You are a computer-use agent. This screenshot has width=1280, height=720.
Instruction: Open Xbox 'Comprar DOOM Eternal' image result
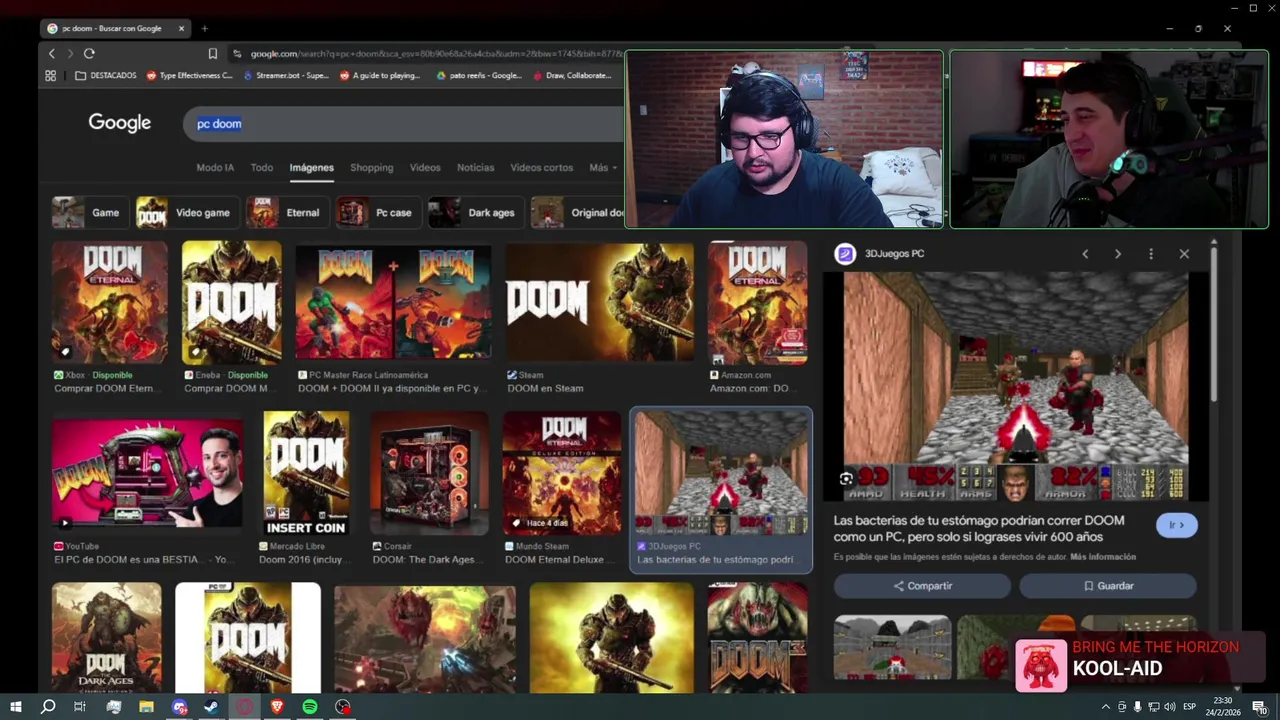(x=110, y=303)
